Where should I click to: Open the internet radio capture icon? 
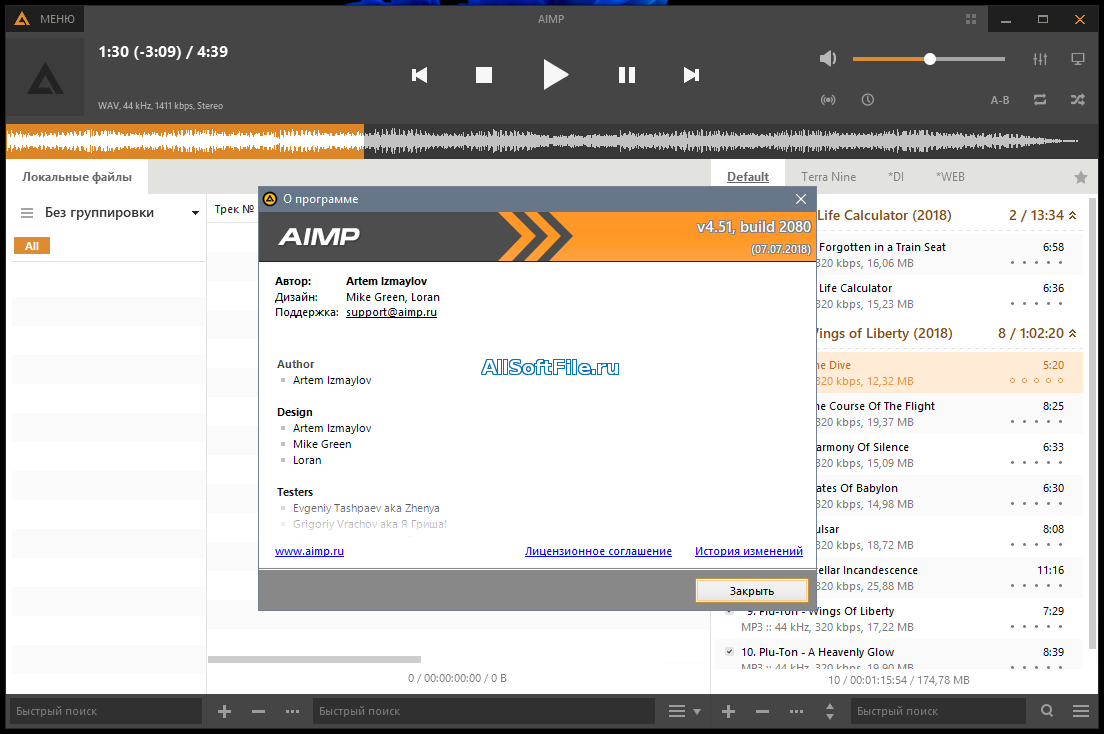[x=828, y=100]
